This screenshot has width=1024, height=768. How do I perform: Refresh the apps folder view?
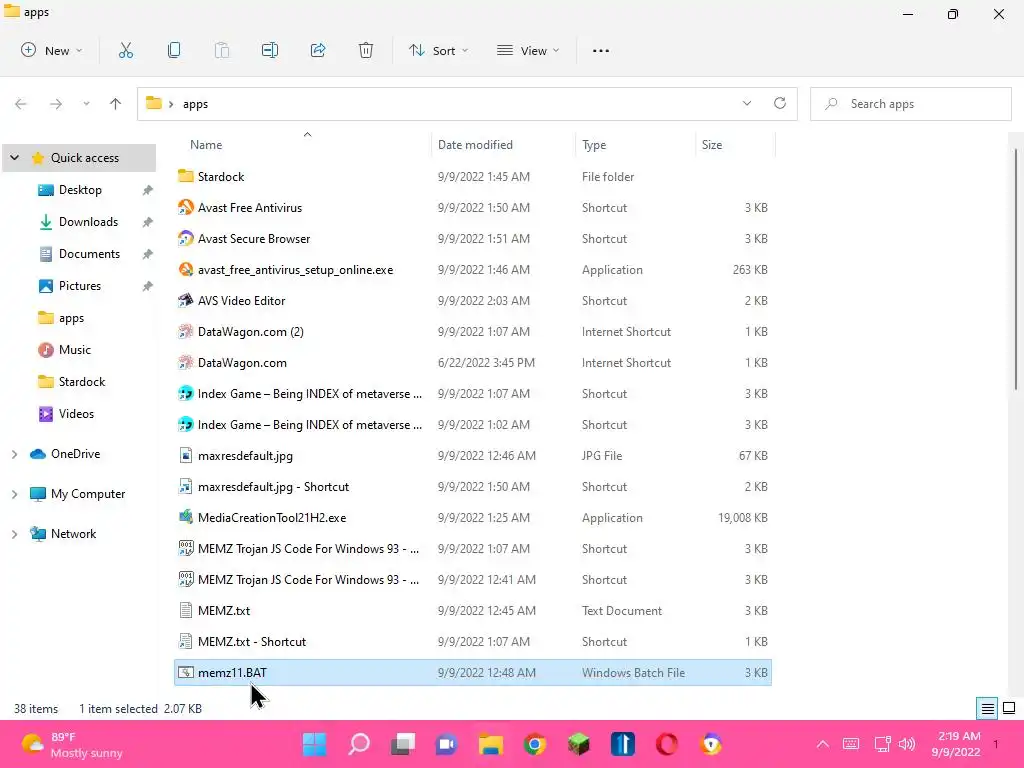click(780, 103)
